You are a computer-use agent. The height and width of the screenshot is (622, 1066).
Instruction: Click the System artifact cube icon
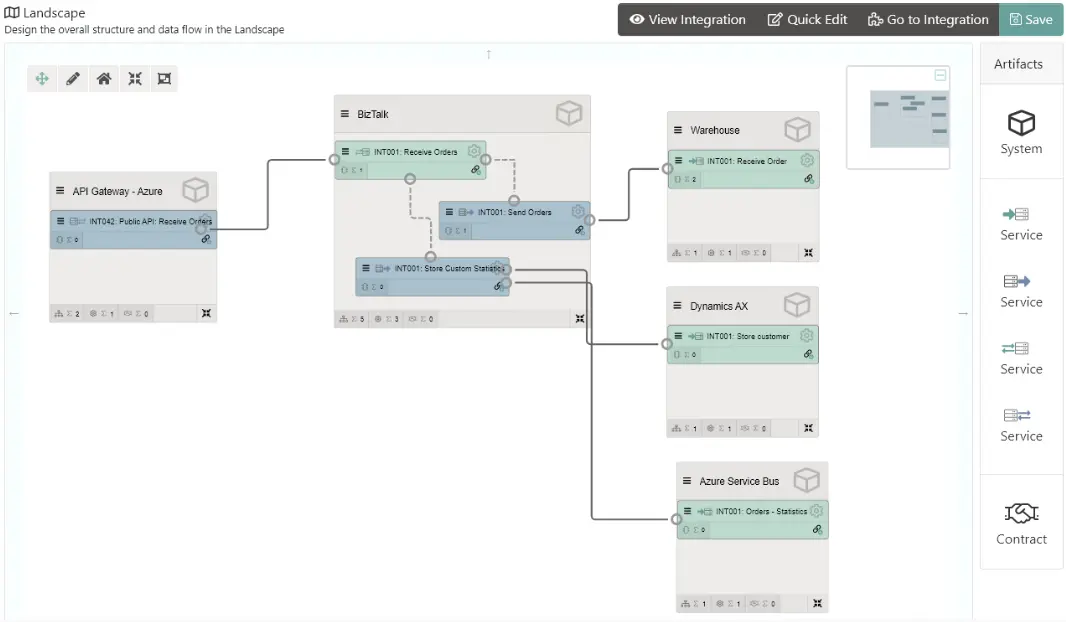pyautogui.click(x=1021, y=123)
